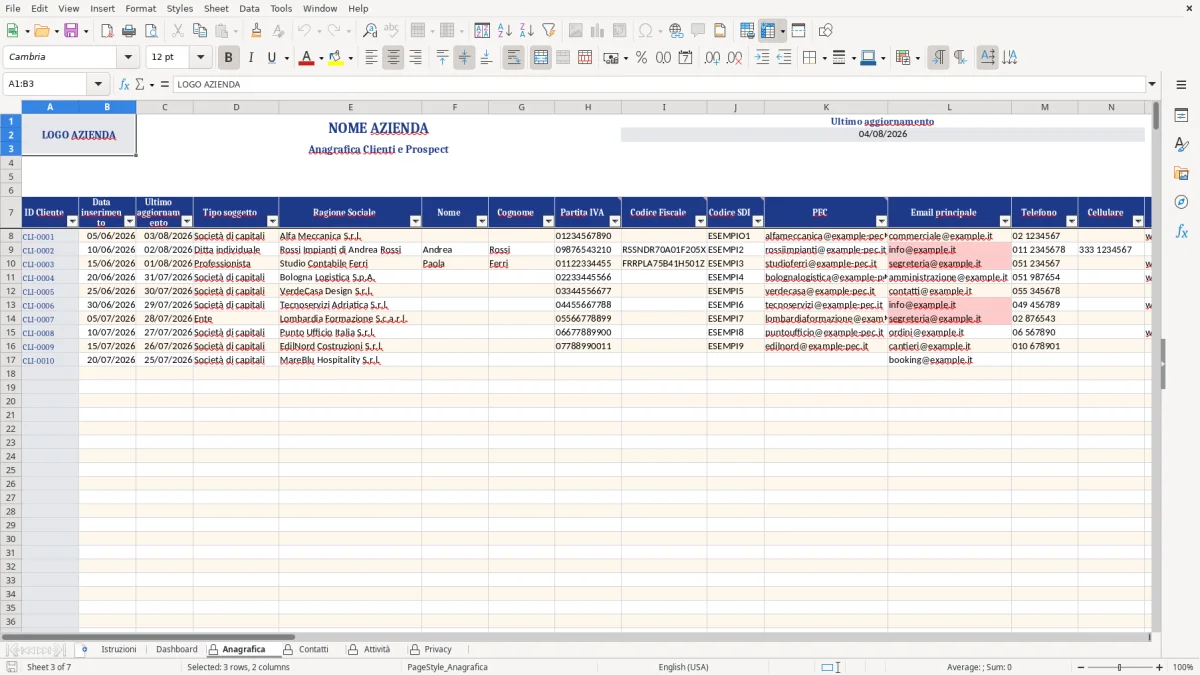
Task: Click Add Decimal Place icon
Action: pos(713,58)
